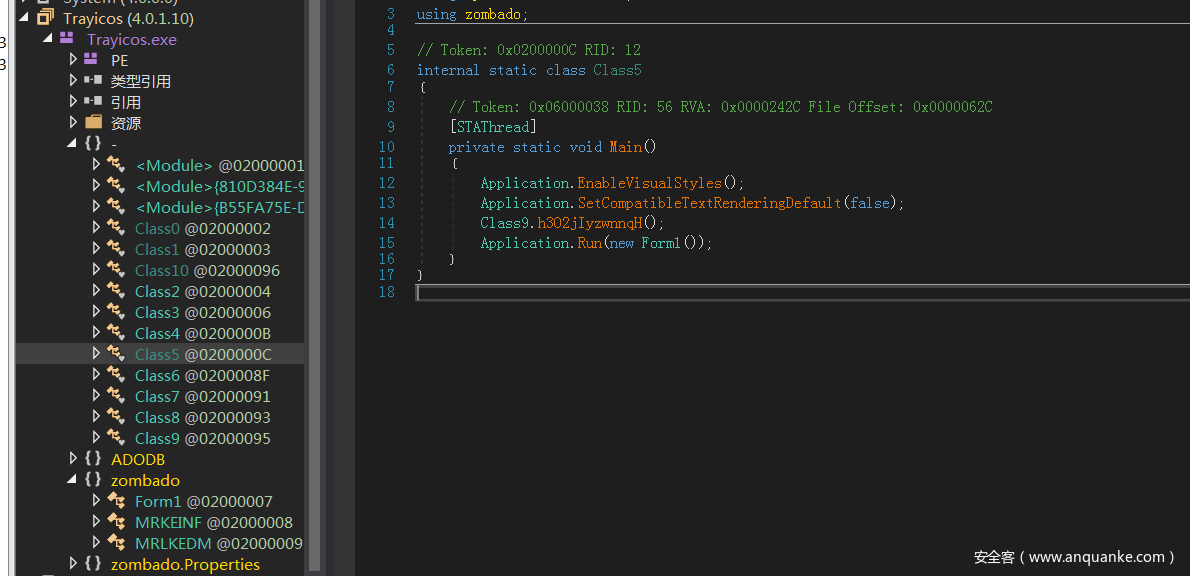Collapse the zombado namespace node

[73, 480]
